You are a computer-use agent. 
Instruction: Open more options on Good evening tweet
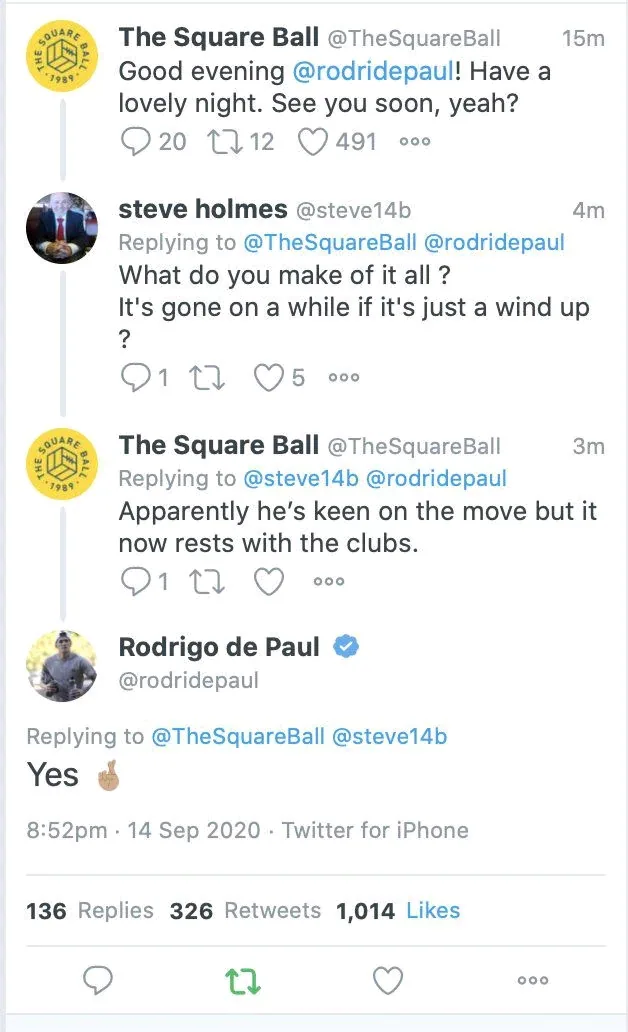click(x=414, y=142)
